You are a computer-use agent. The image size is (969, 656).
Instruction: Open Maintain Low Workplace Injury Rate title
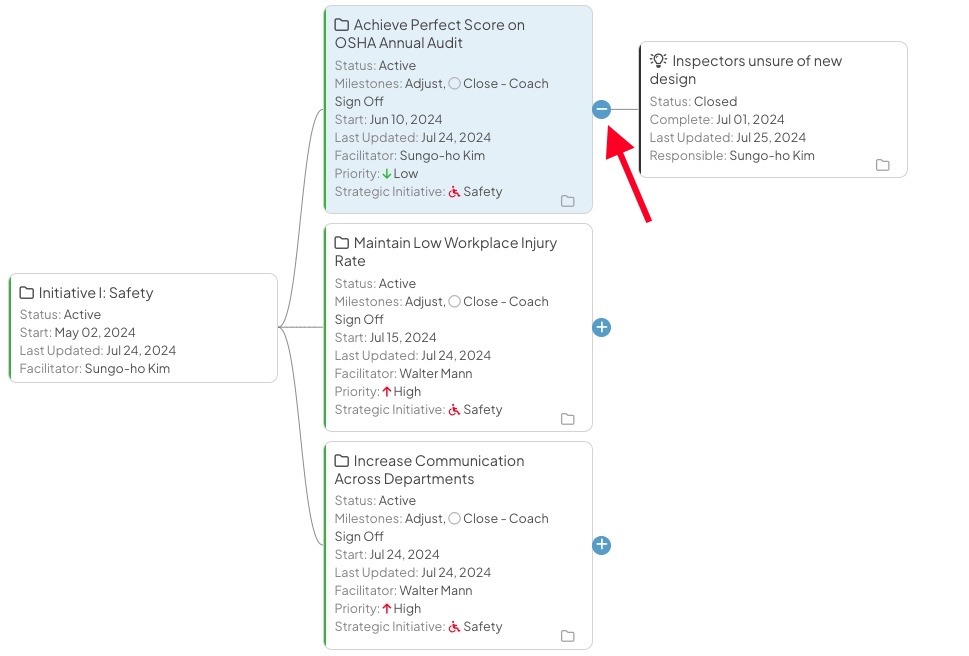(x=446, y=252)
